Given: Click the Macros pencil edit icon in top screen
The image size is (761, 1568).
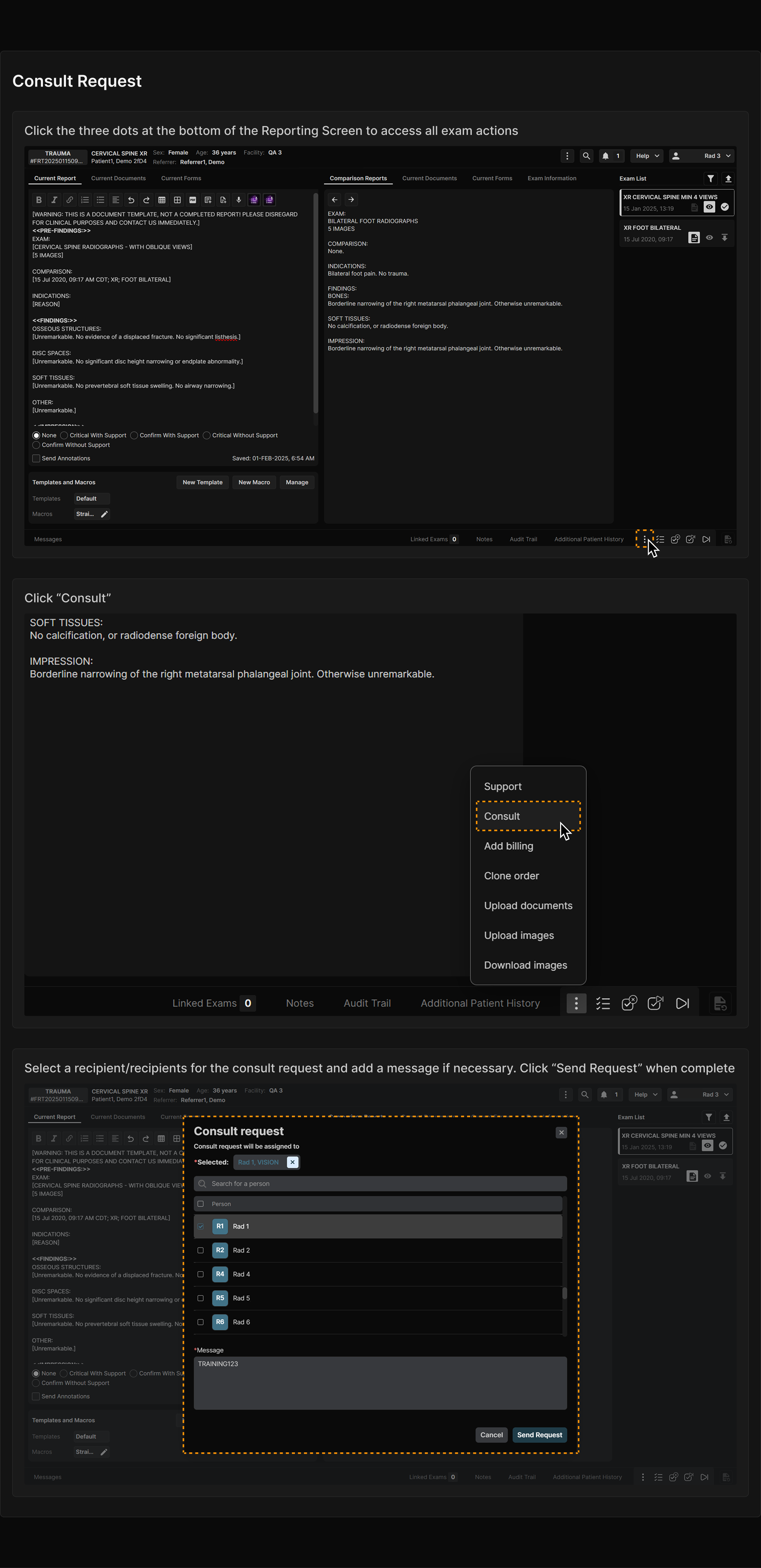Looking at the screenshot, I should (104, 514).
